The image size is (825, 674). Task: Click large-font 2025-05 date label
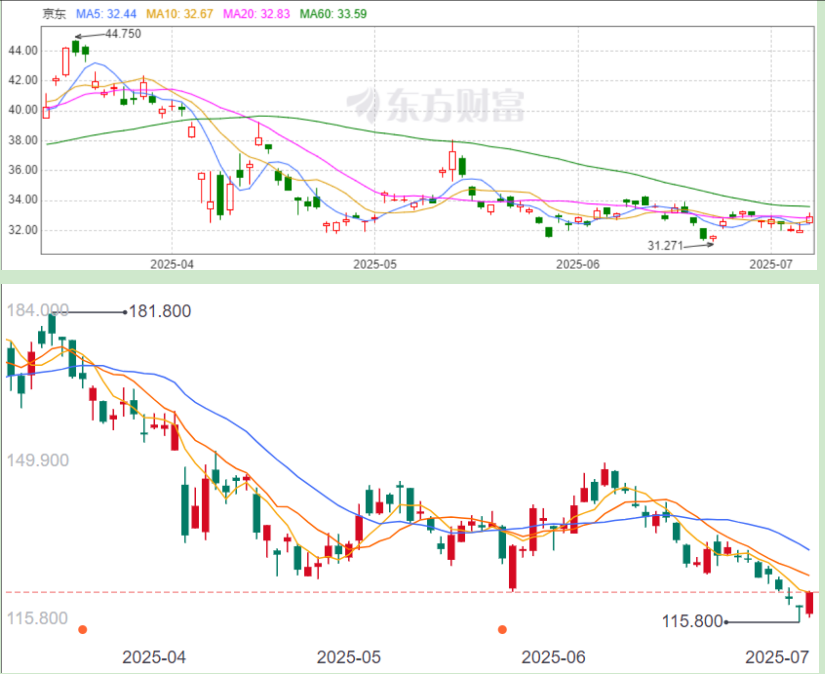click(349, 657)
